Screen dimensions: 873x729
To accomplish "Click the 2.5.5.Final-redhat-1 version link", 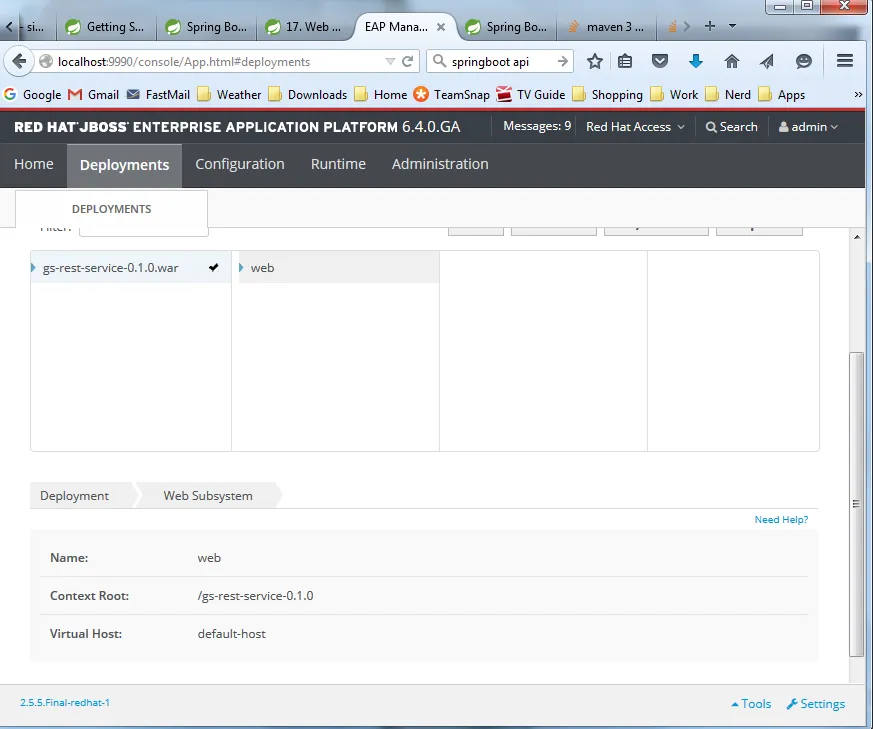I will coord(65,703).
